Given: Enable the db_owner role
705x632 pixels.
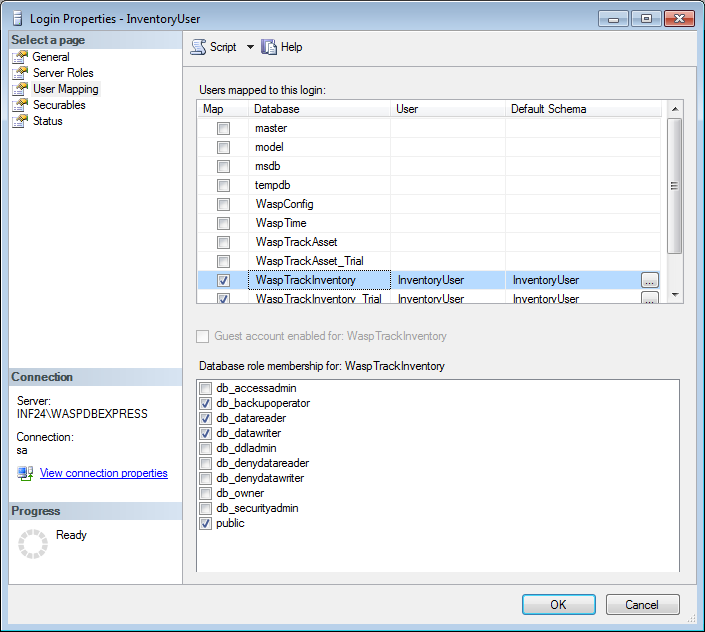Looking at the screenshot, I should point(205,494).
